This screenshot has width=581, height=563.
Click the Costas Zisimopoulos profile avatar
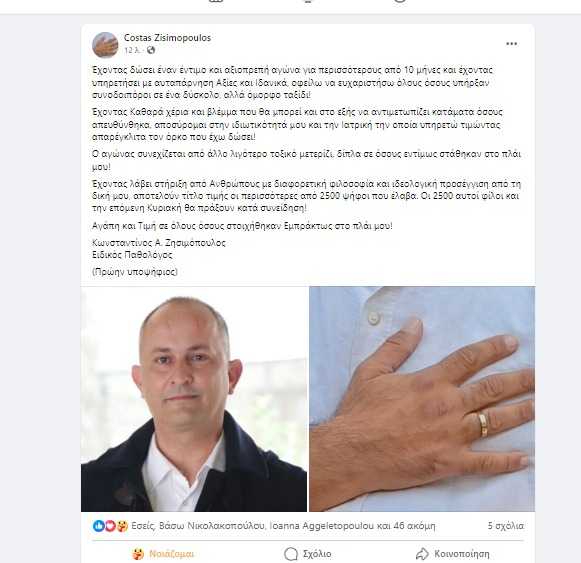coord(105,45)
